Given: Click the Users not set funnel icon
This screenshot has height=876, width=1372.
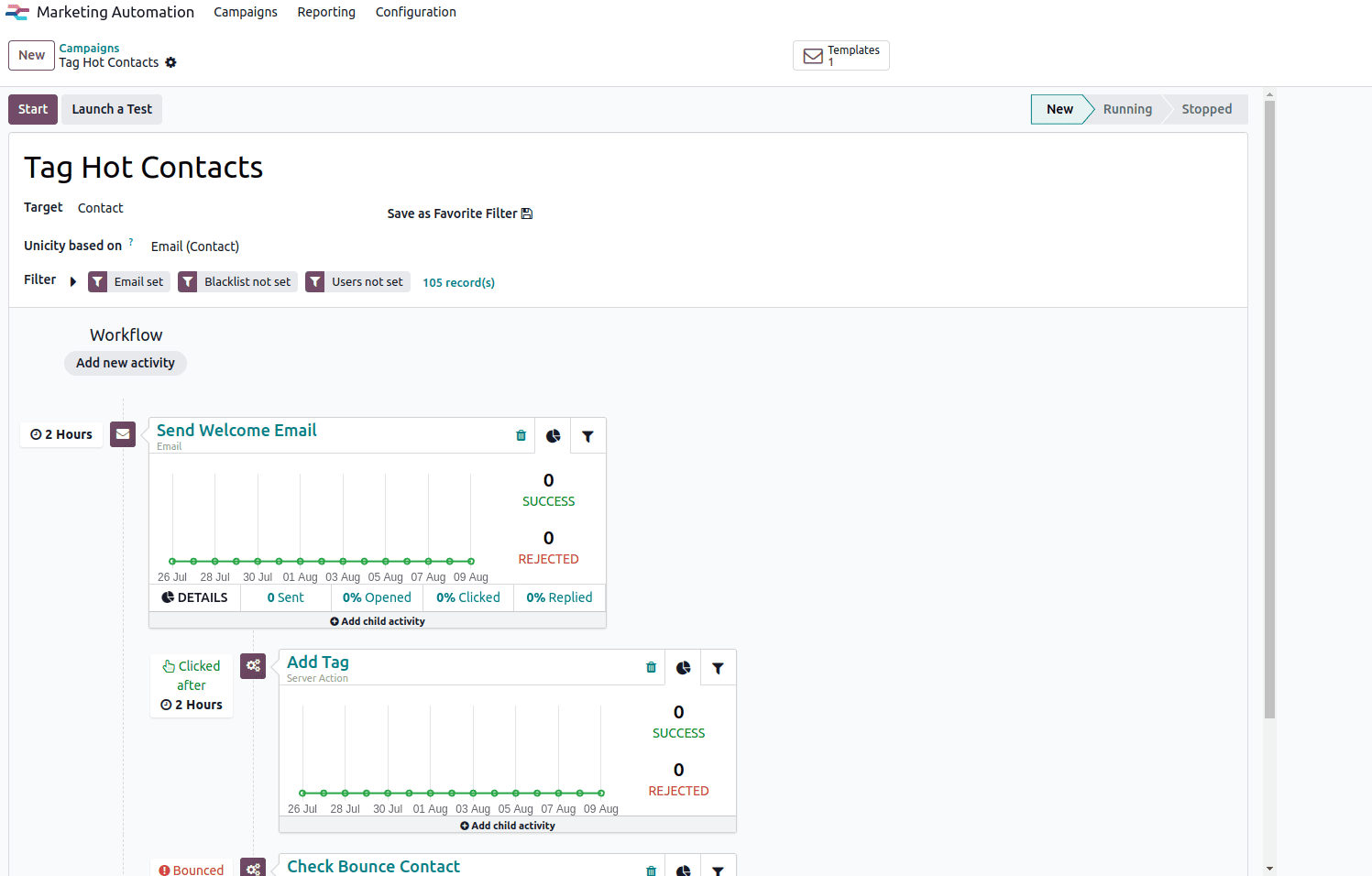Looking at the screenshot, I should 315,282.
